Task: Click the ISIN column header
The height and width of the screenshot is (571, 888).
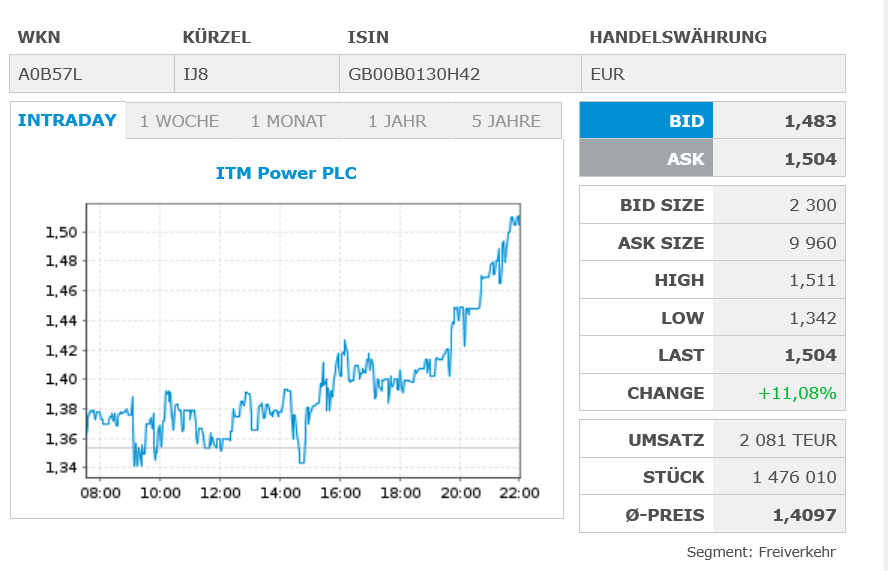Action: (x=368, y=37)
